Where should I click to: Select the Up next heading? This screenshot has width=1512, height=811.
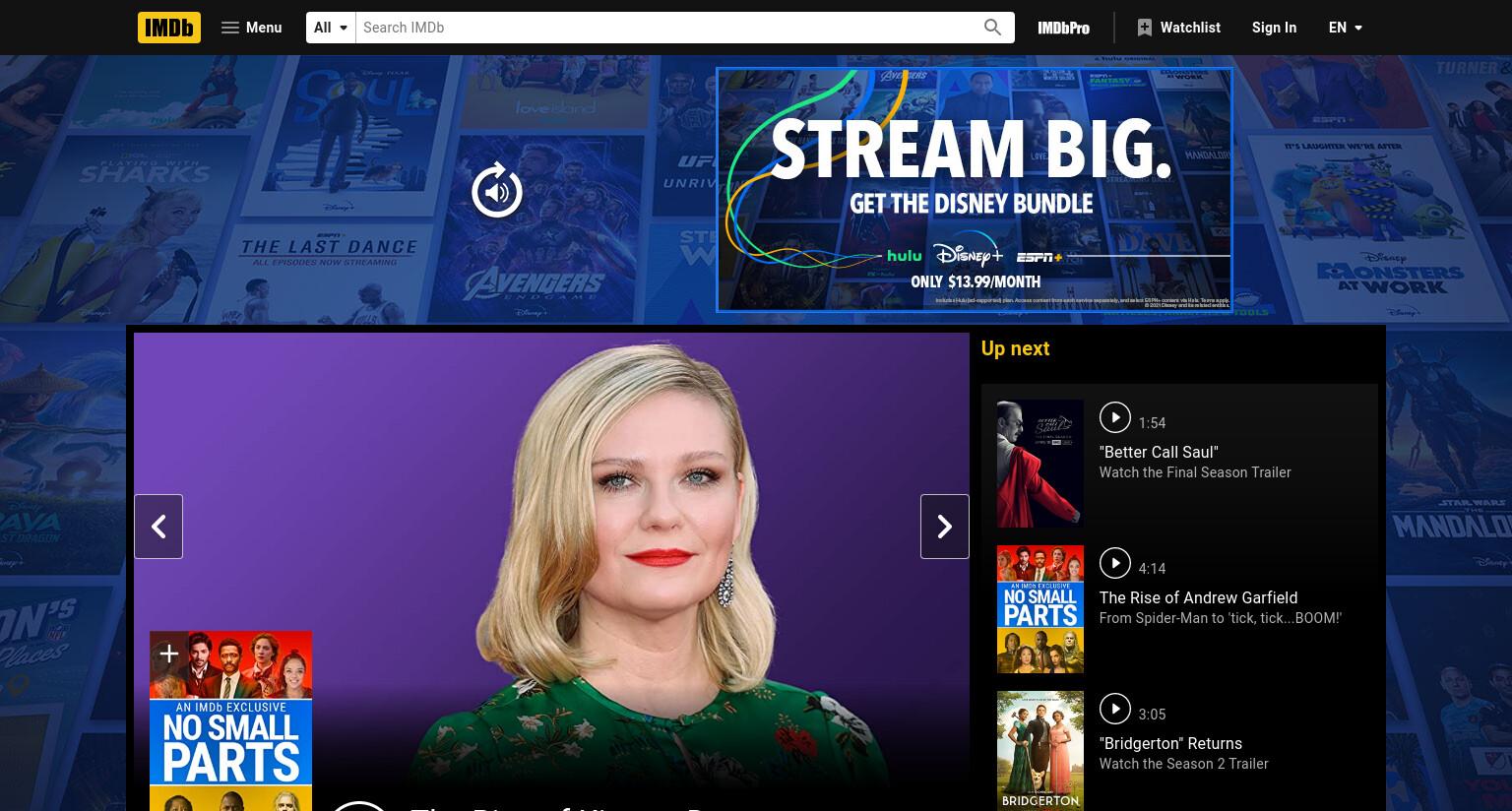point(1015,348)
